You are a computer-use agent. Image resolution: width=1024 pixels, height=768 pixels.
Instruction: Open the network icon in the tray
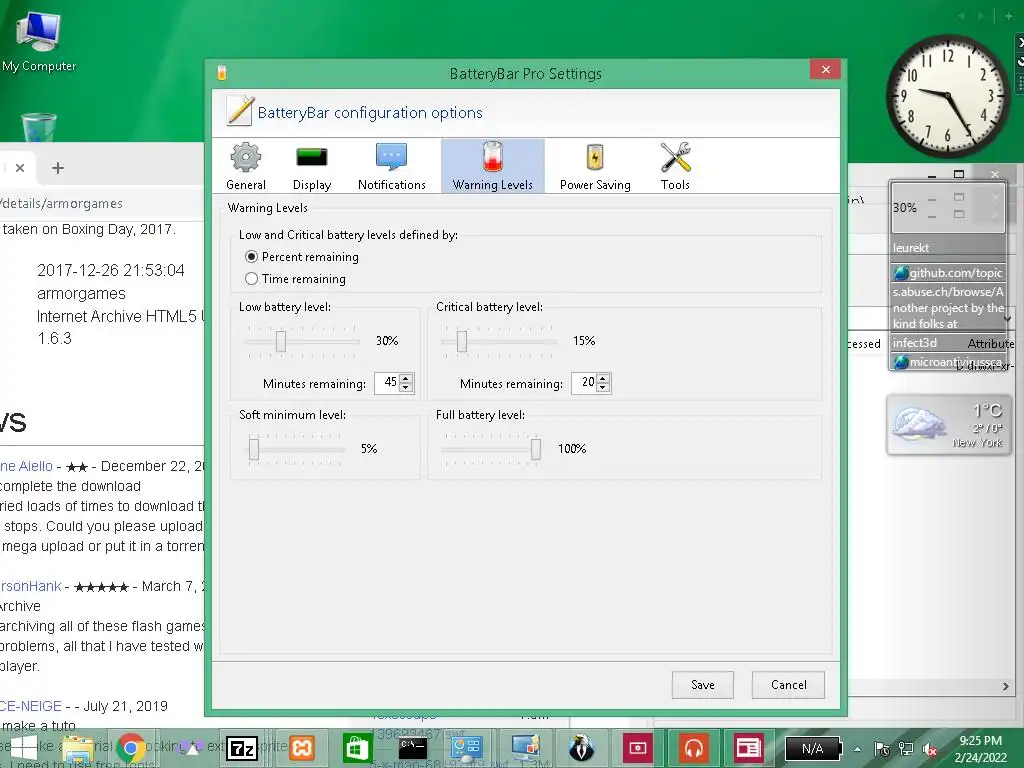click(x=906, y=749)
